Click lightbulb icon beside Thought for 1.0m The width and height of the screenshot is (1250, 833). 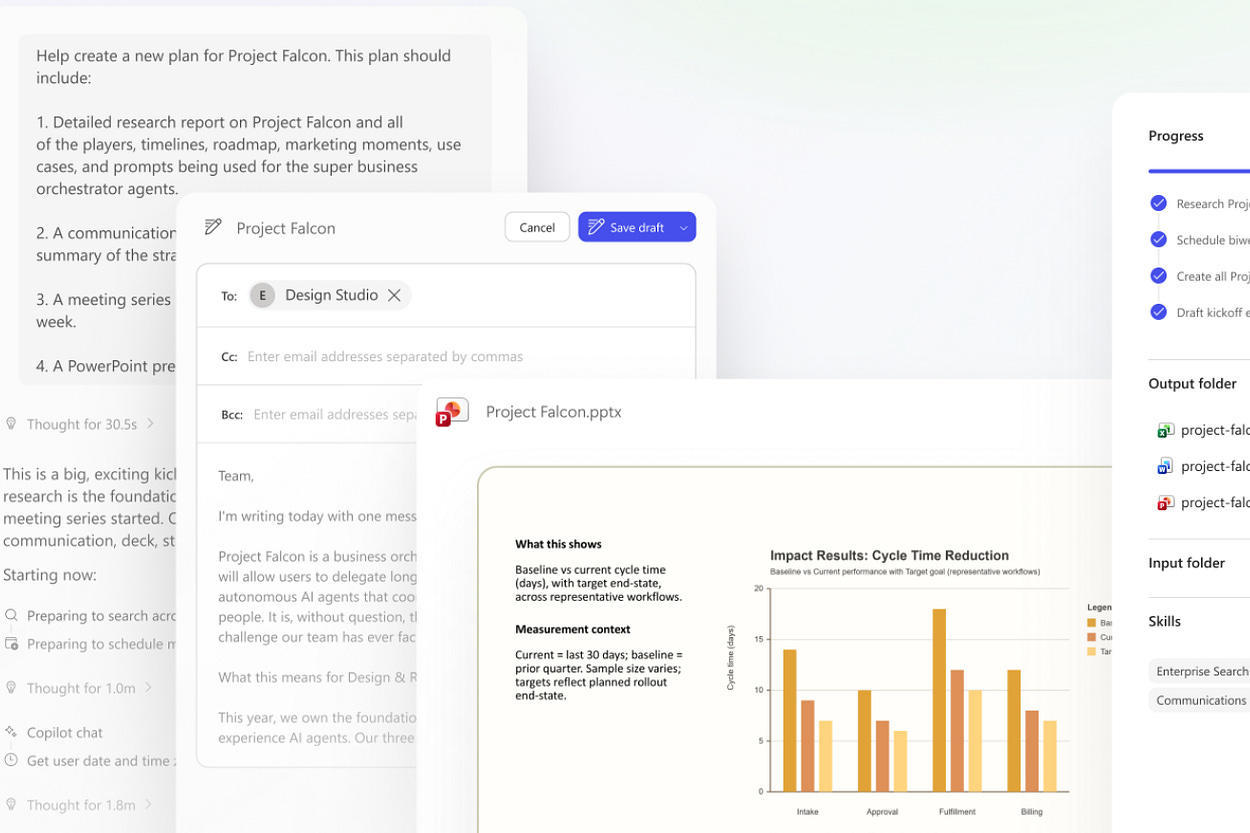pos(12,688)
